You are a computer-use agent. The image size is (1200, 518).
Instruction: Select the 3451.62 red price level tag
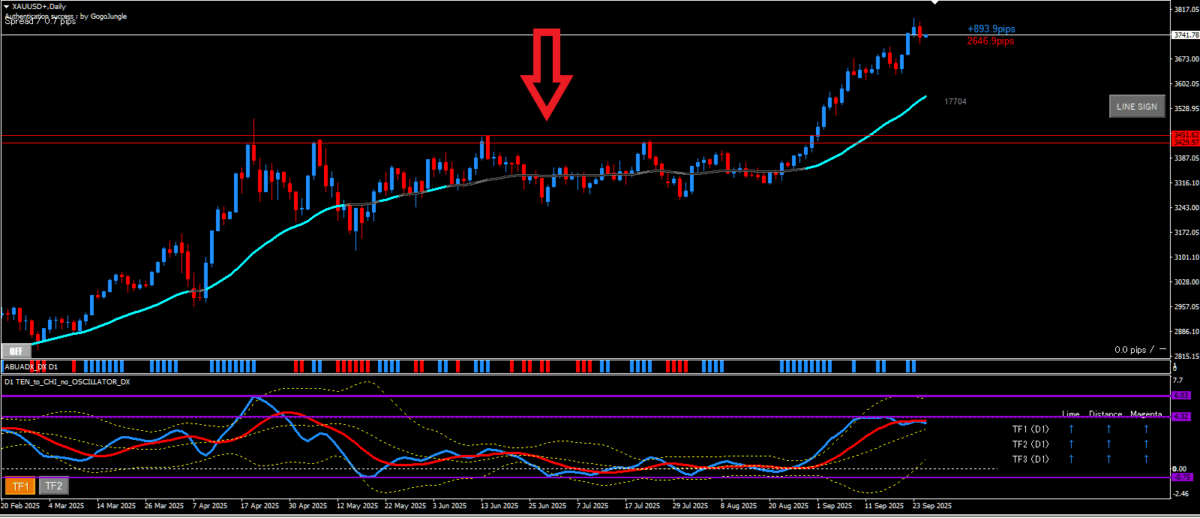1184,134
